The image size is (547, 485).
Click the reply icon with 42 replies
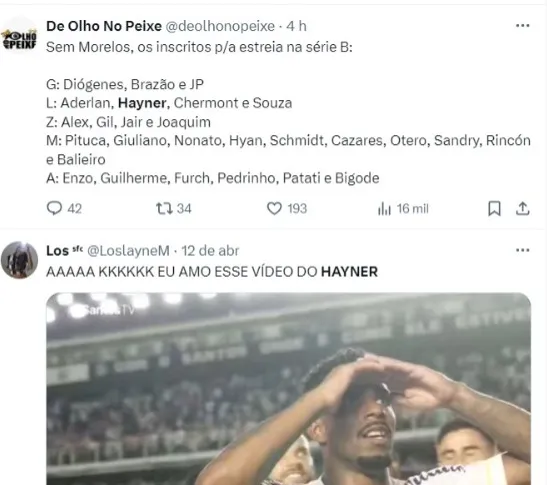54,208
